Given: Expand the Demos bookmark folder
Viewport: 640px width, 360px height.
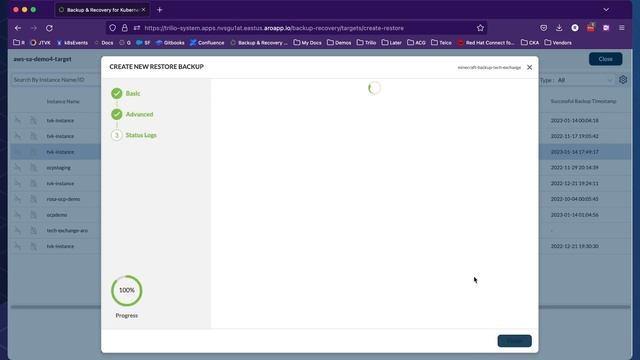Looking at the screenshot, I should [x=339, y=42].
